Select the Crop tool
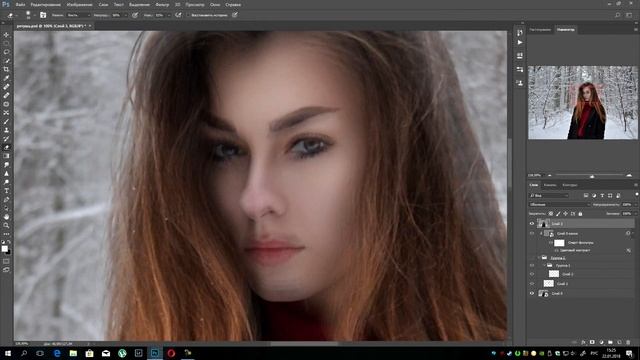 [x=6, y=69]
